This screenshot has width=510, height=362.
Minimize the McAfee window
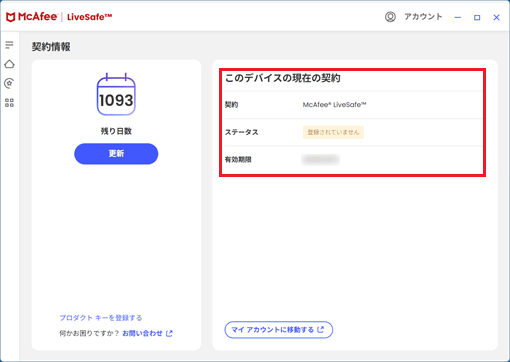click(x=458, y=17)
